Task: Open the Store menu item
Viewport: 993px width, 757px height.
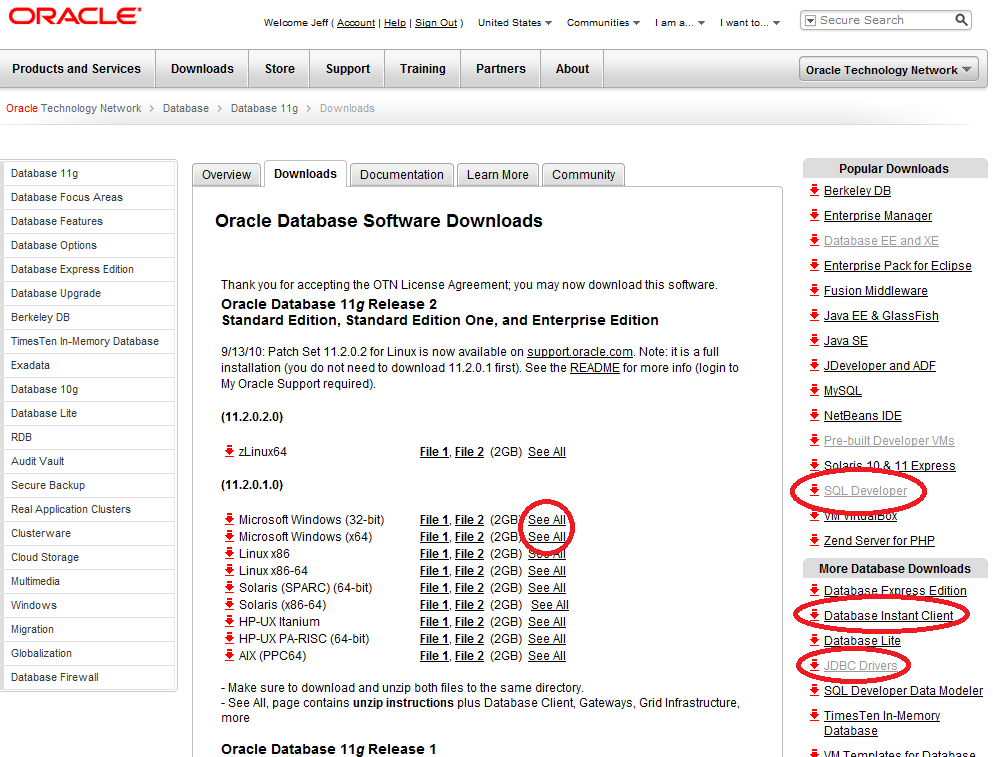Action: coord(279,68)
